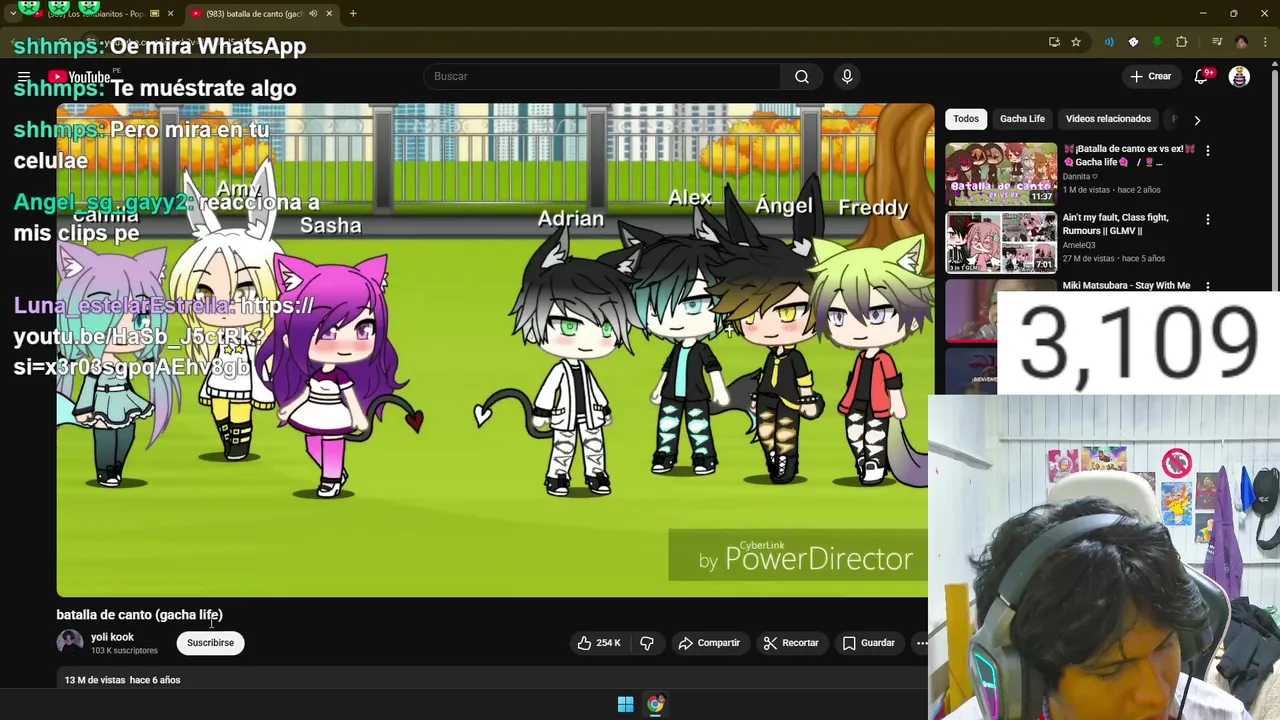Mute the batalla de canto tab speaker
The image size is (1280, 720).
click(x=313, y=14)
